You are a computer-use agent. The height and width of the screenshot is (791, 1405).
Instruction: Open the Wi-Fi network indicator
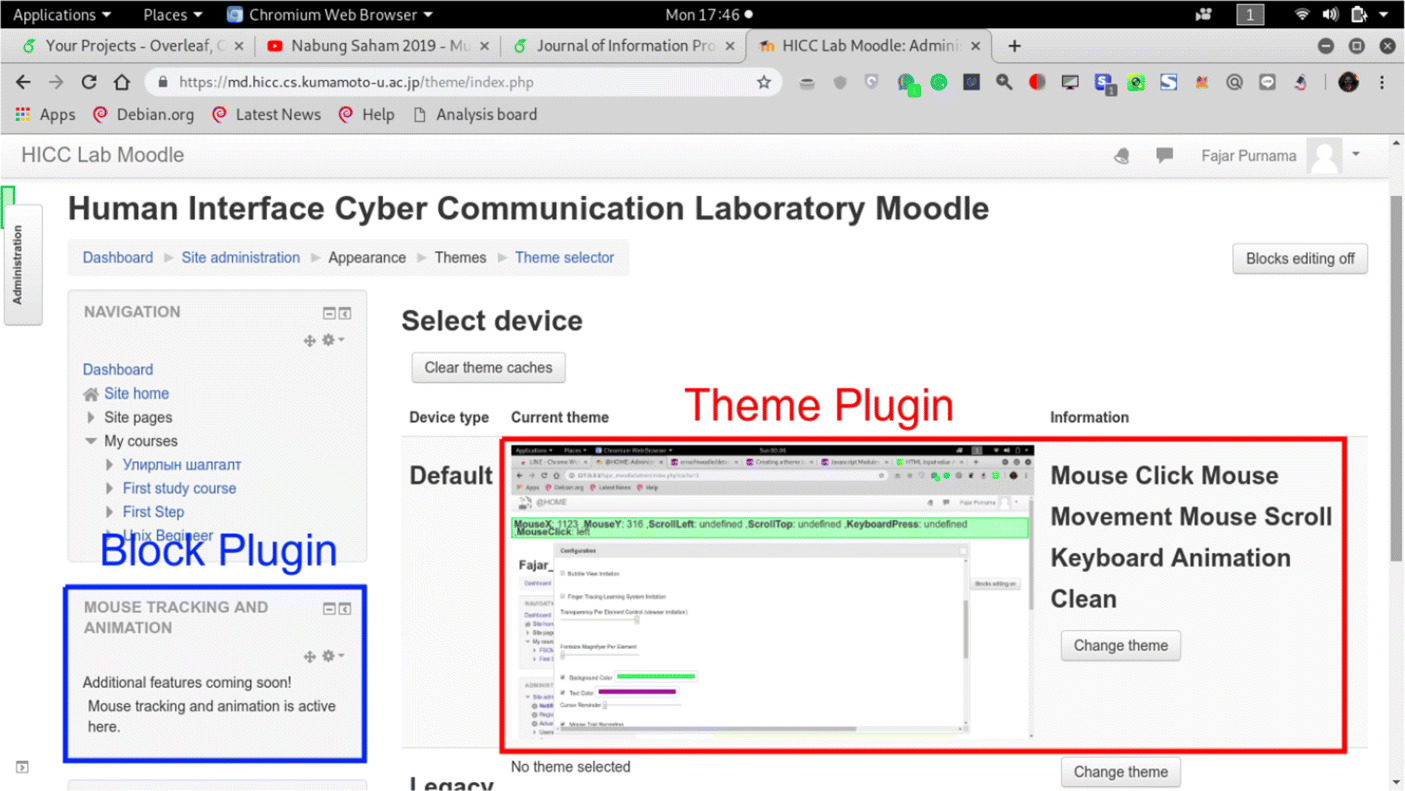(1301, 15)
